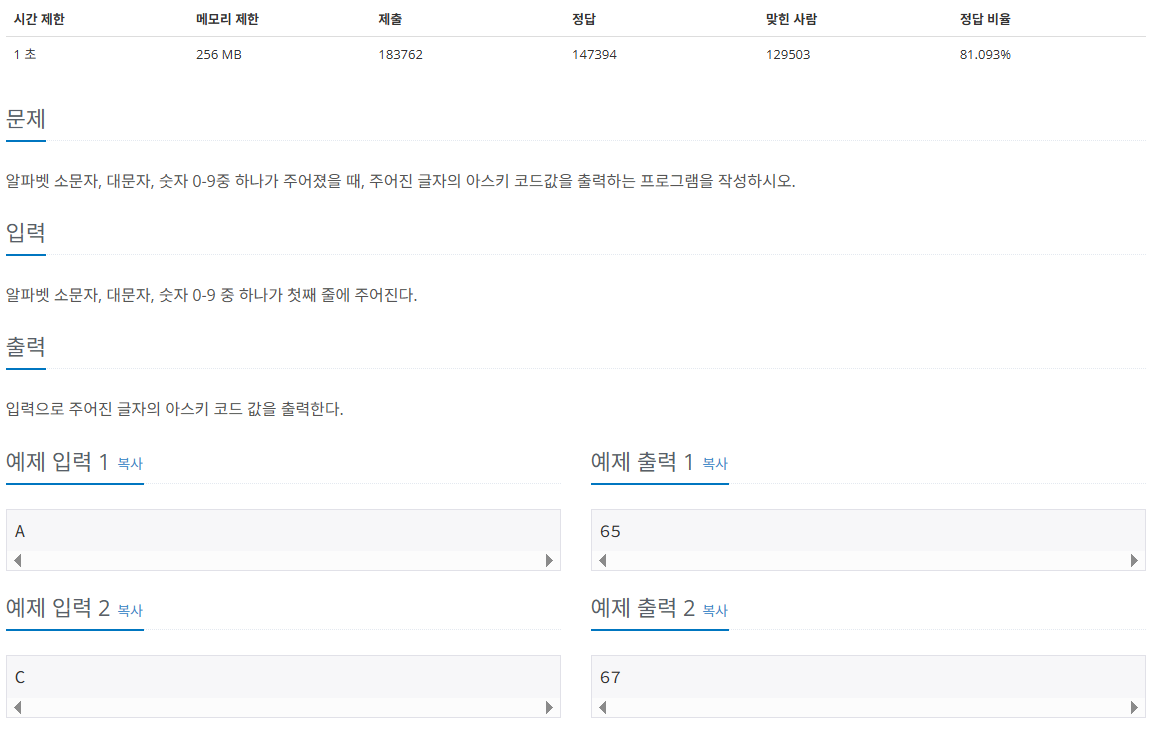Select the sample output text '65'
Screen dimensions: 1169x737
click(x=611, y=530)
